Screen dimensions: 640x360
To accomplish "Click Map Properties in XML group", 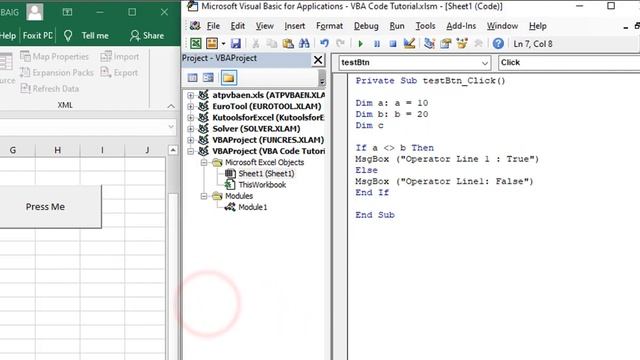I will click(55, 57).
